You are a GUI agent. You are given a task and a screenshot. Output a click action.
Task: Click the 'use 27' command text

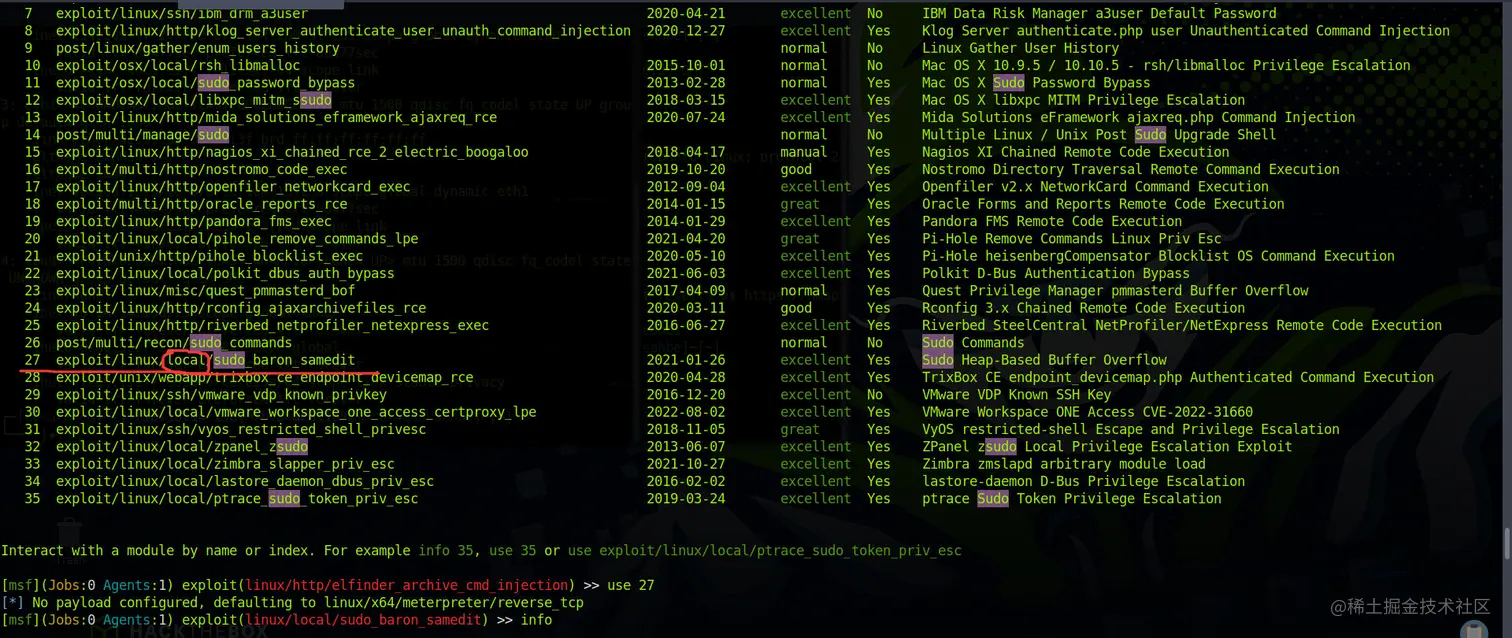(631, 585)
